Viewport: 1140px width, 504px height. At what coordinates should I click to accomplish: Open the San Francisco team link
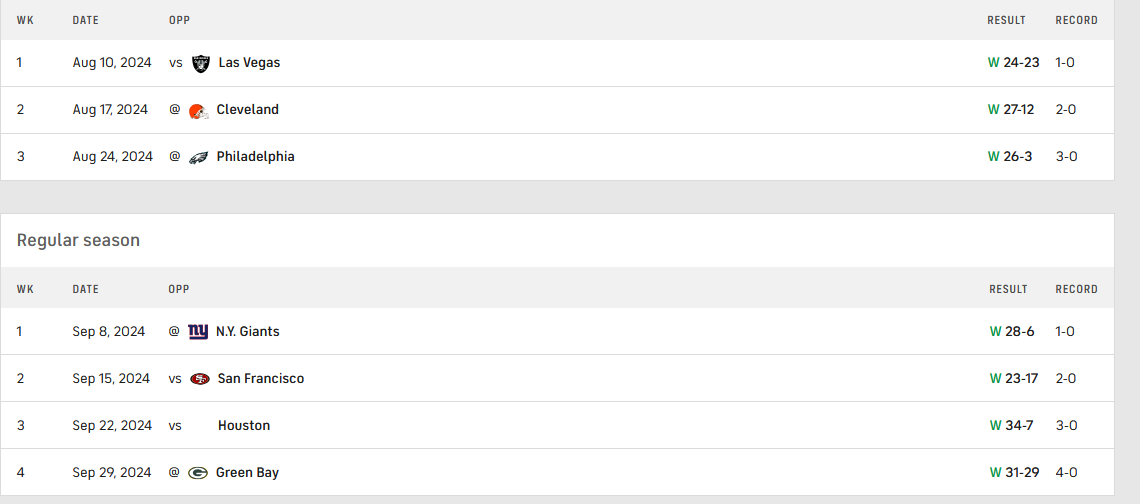click(x=260, y=379)
